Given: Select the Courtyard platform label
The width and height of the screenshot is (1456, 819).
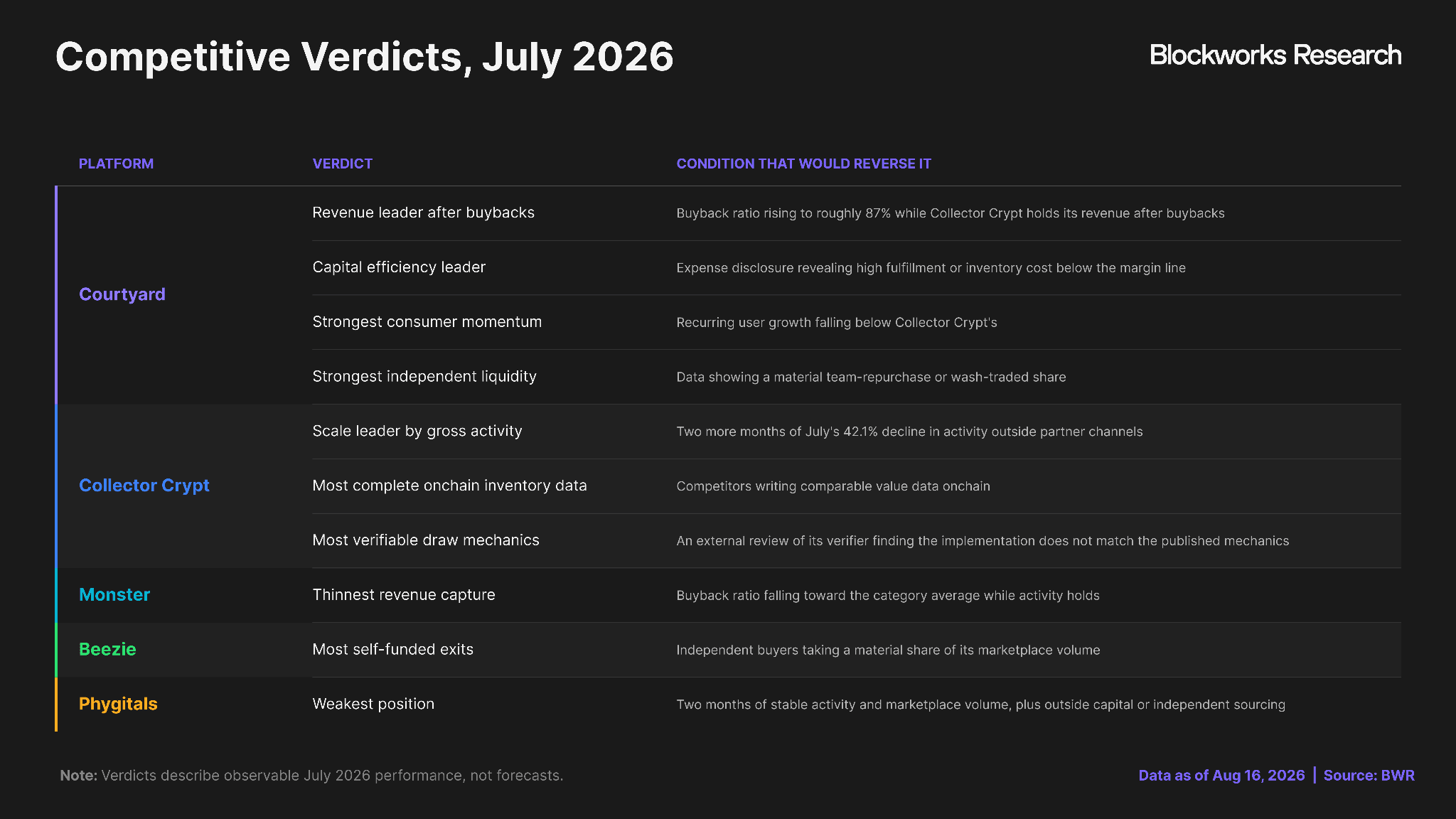Looking at the screenshot, I should click(x=122, y=294).
